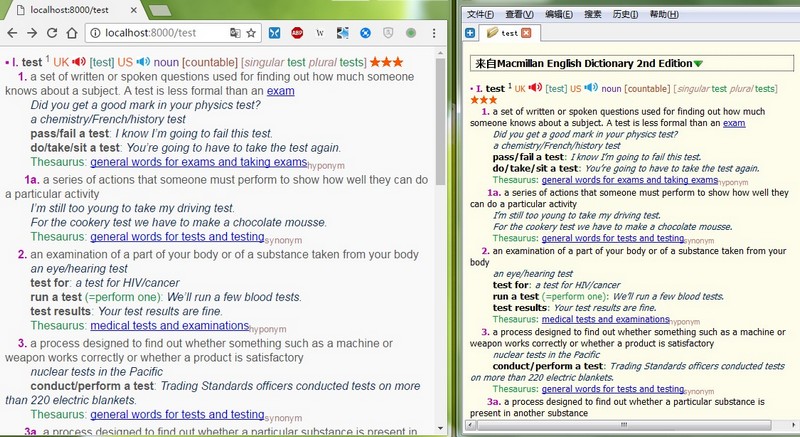
Task: Click the left arrow of the dictionary horizontal scrollbar
Action: [471, 425]
